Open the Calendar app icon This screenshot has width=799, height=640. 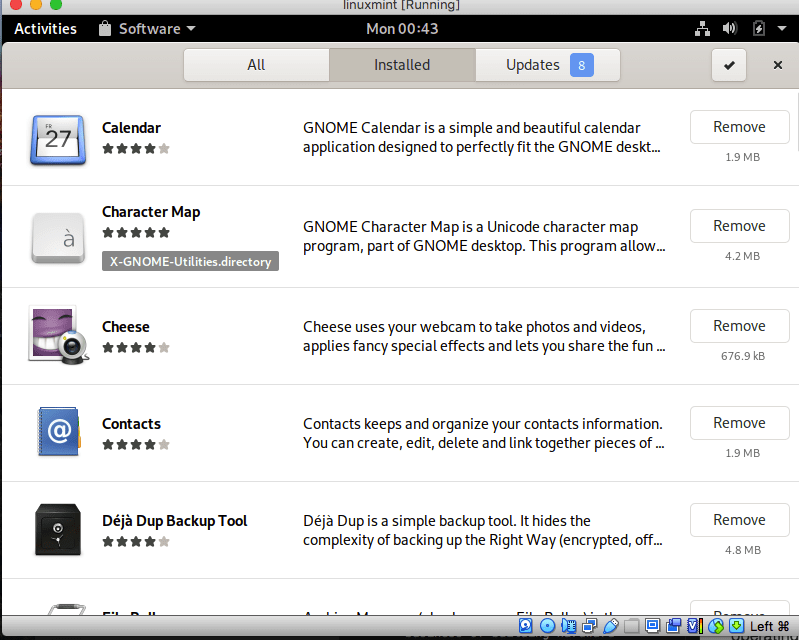click(58, 140)
